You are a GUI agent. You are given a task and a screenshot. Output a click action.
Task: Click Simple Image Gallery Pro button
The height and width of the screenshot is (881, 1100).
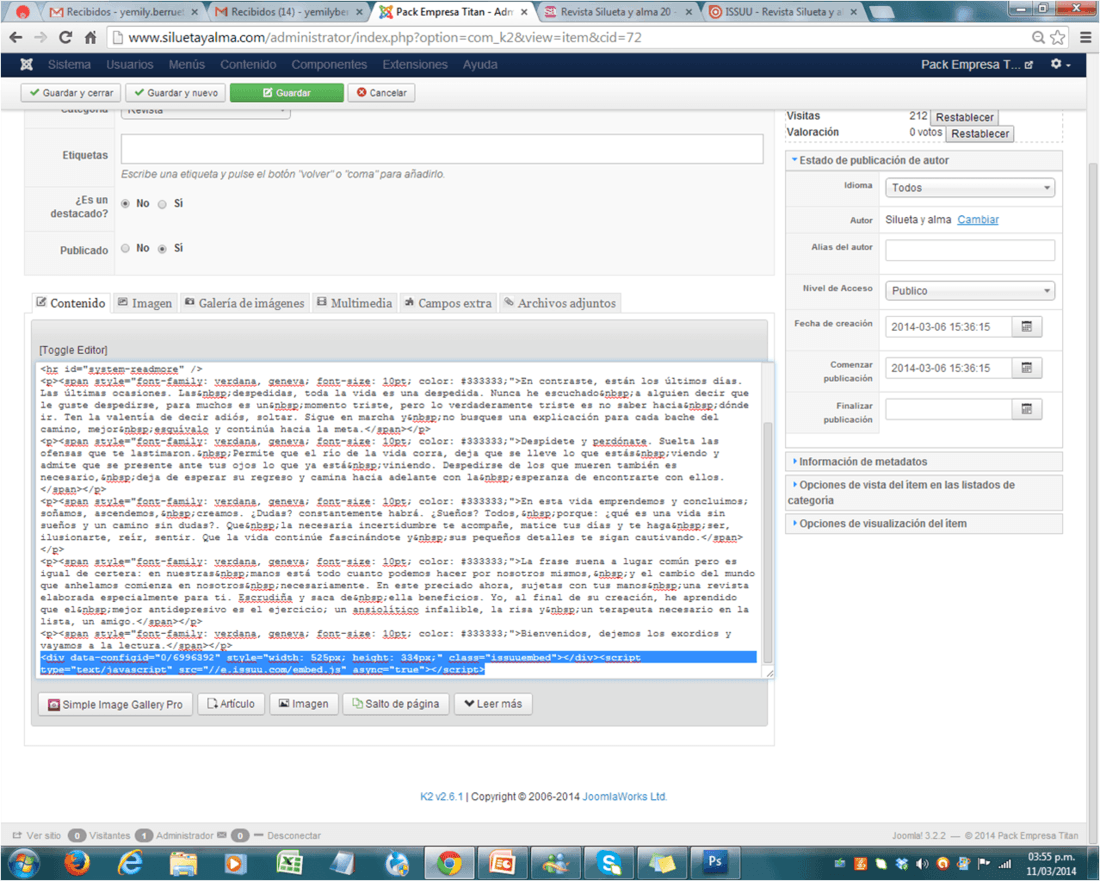pos(115,704)
